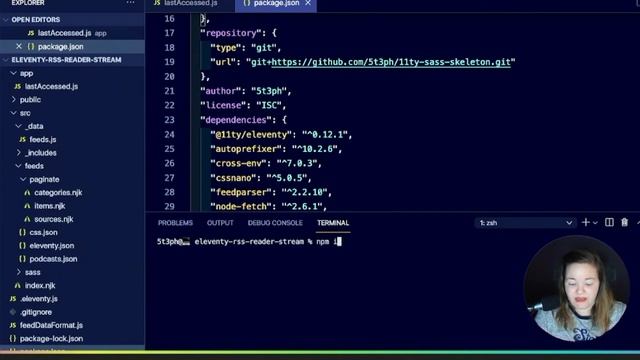Open the GitHub repository URL link

pos(391,62)
